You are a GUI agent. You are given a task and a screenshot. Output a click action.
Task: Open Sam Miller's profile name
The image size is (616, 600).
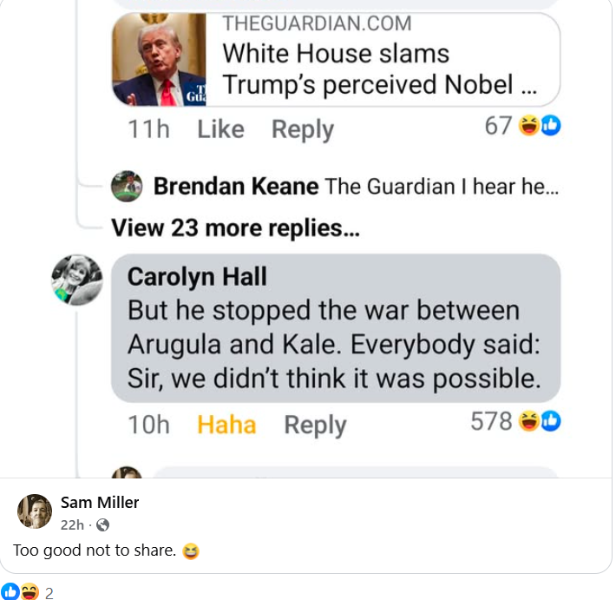coord(100,503)
